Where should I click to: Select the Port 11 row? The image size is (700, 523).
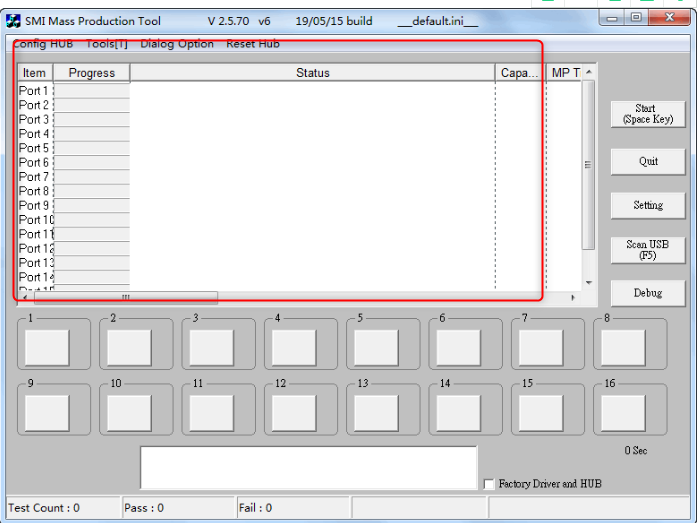300,234
